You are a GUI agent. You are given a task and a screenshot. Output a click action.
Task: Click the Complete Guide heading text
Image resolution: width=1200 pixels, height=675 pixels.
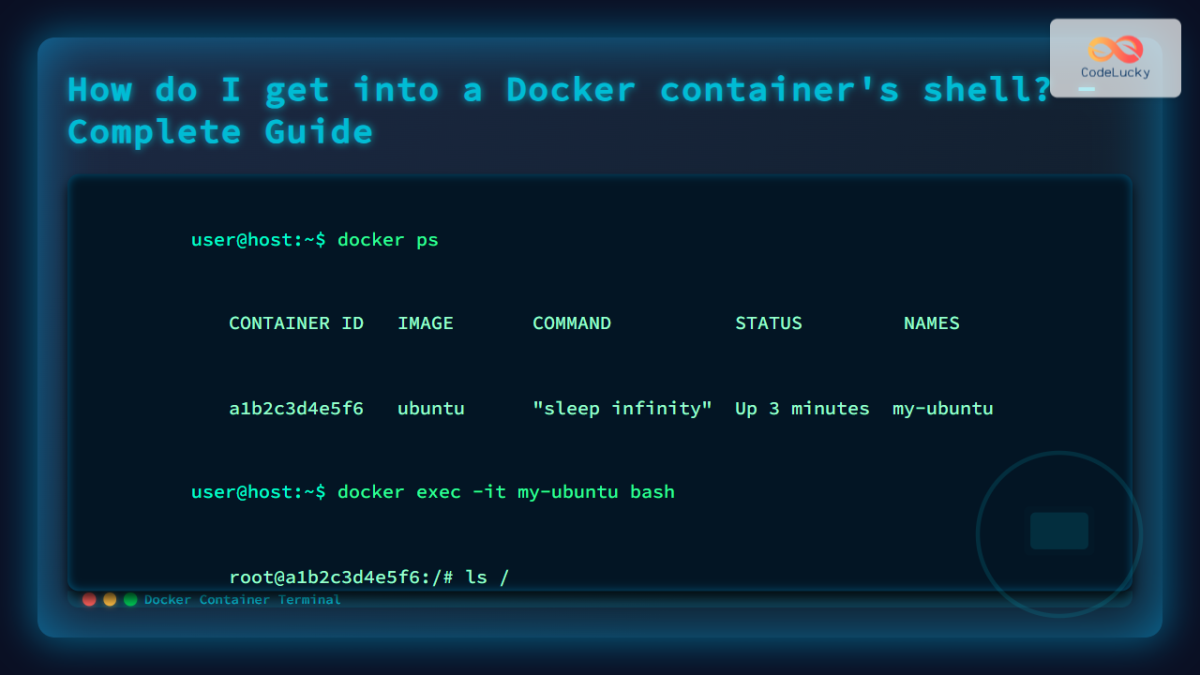pyautogui.click(x=218, y=131)
